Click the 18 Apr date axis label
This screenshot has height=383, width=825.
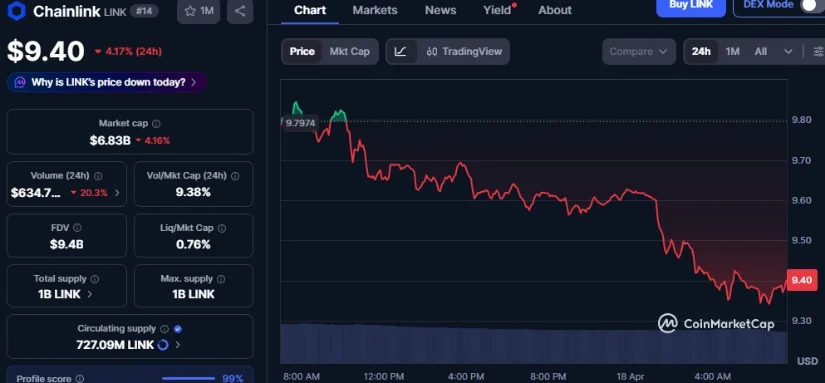click(630, 377)
